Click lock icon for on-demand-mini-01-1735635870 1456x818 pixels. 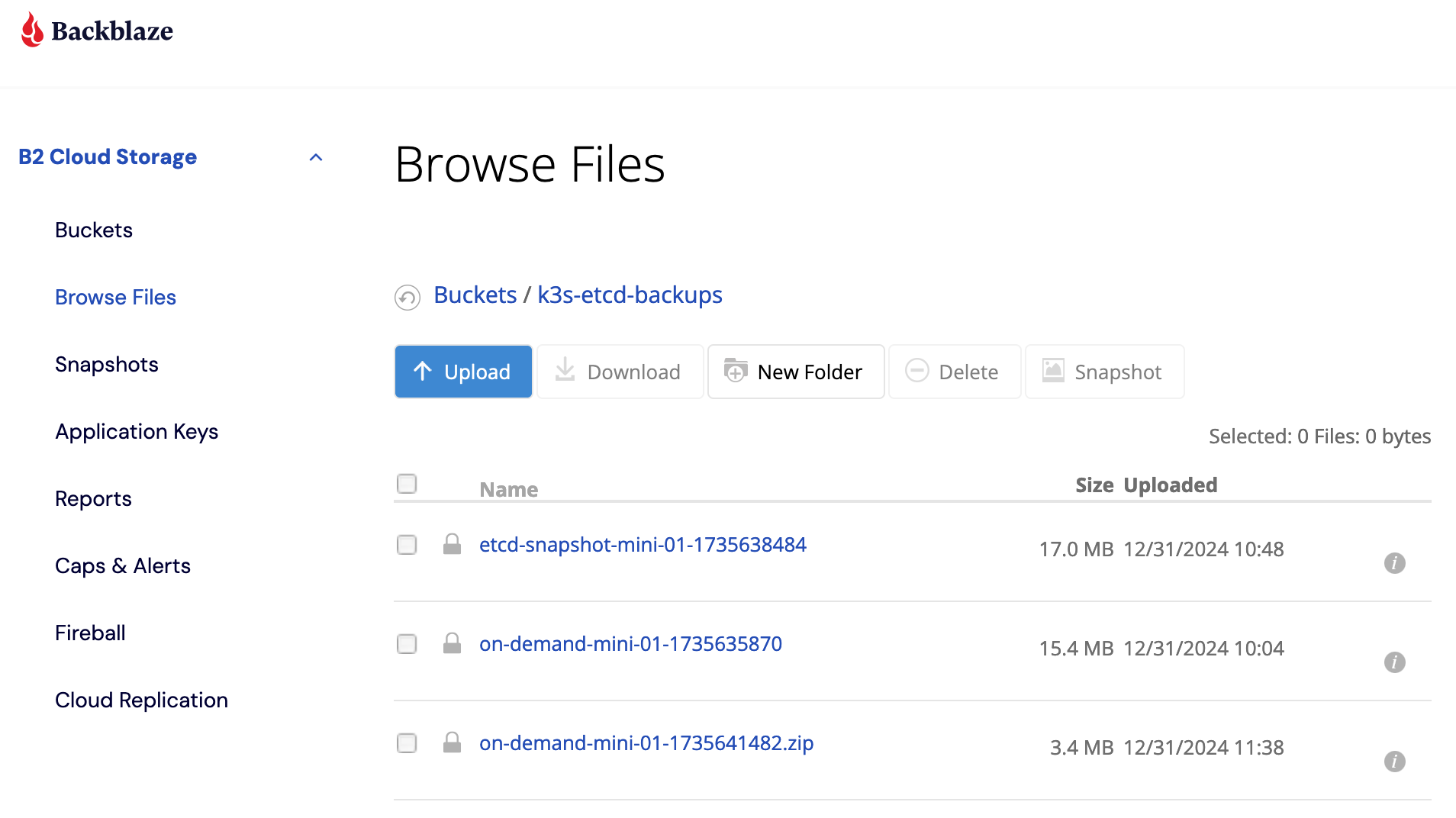[x=452, y=643]
